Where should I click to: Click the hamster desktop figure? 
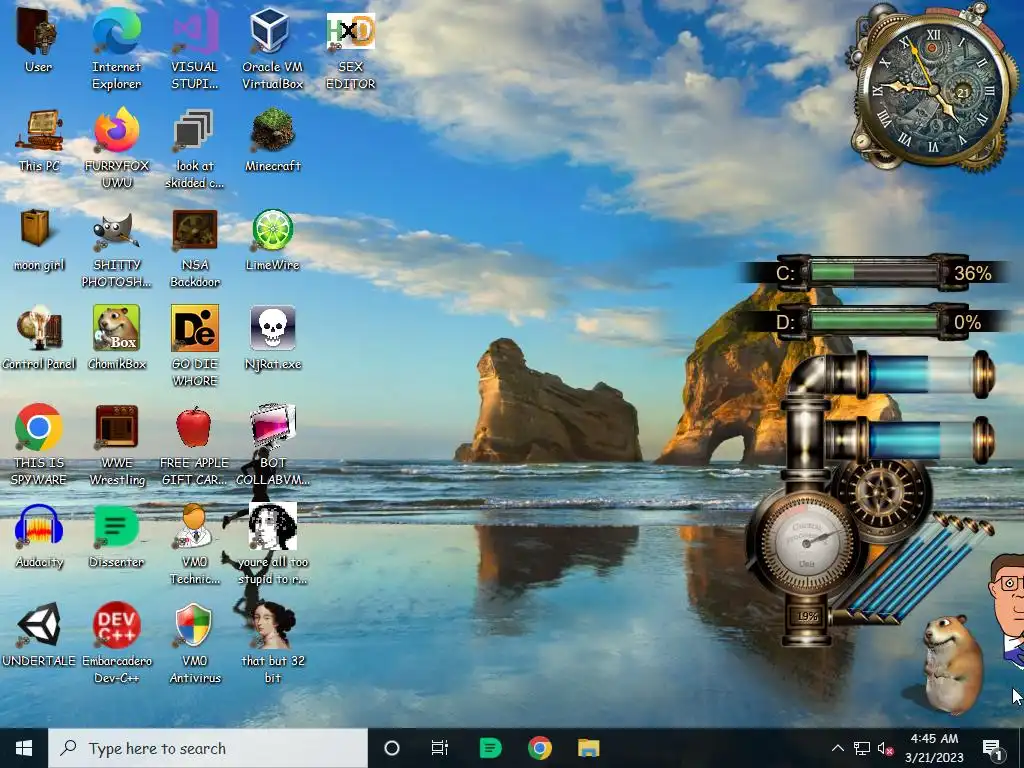pos(952,664)
